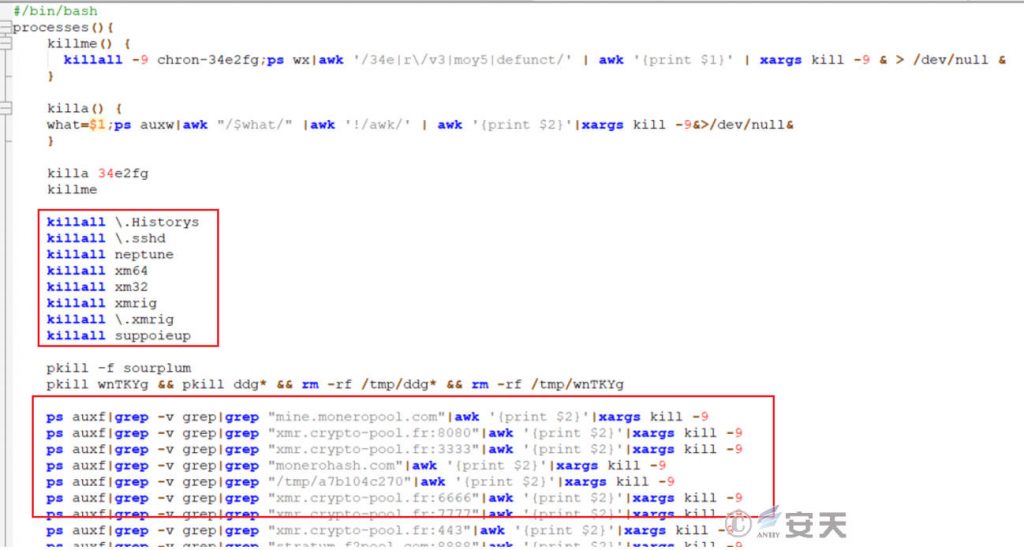Click the killall \.sshd line
The width and height of the screenshot is (1024, 550).
(106, 238)
